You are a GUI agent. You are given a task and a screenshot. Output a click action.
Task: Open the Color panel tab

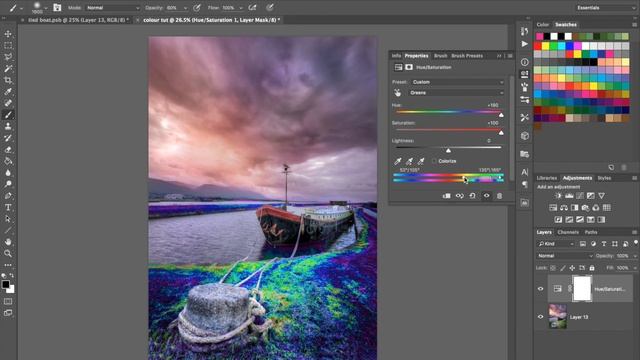(x=542, y=24)
